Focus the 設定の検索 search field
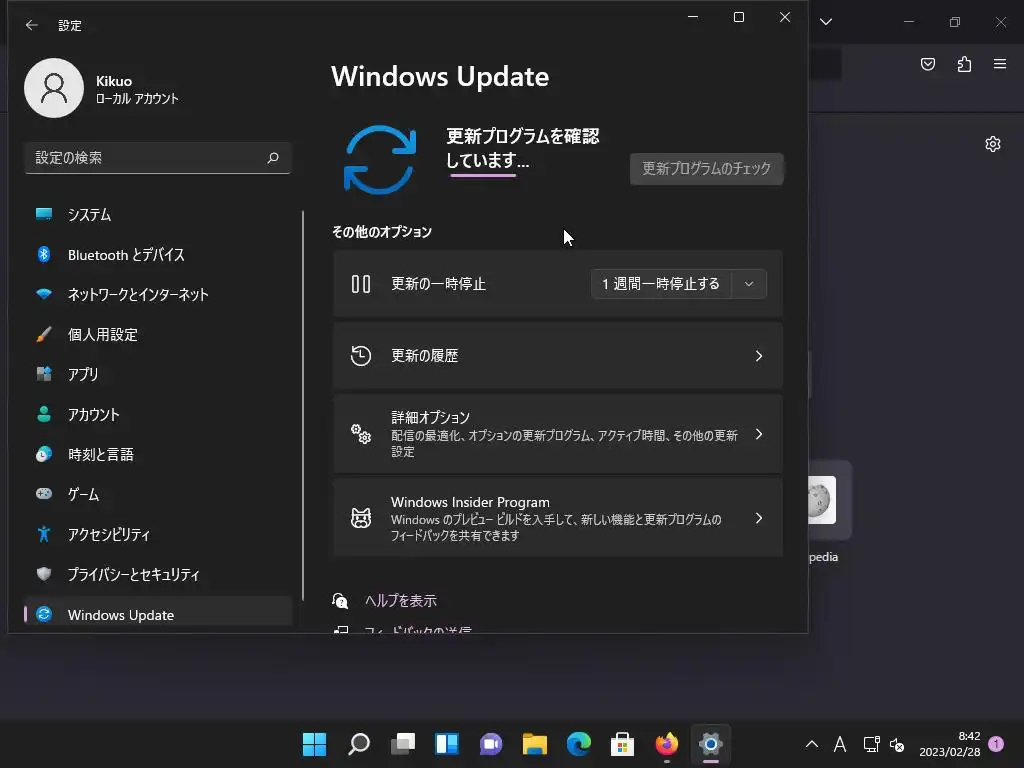 tap(157, 157)
